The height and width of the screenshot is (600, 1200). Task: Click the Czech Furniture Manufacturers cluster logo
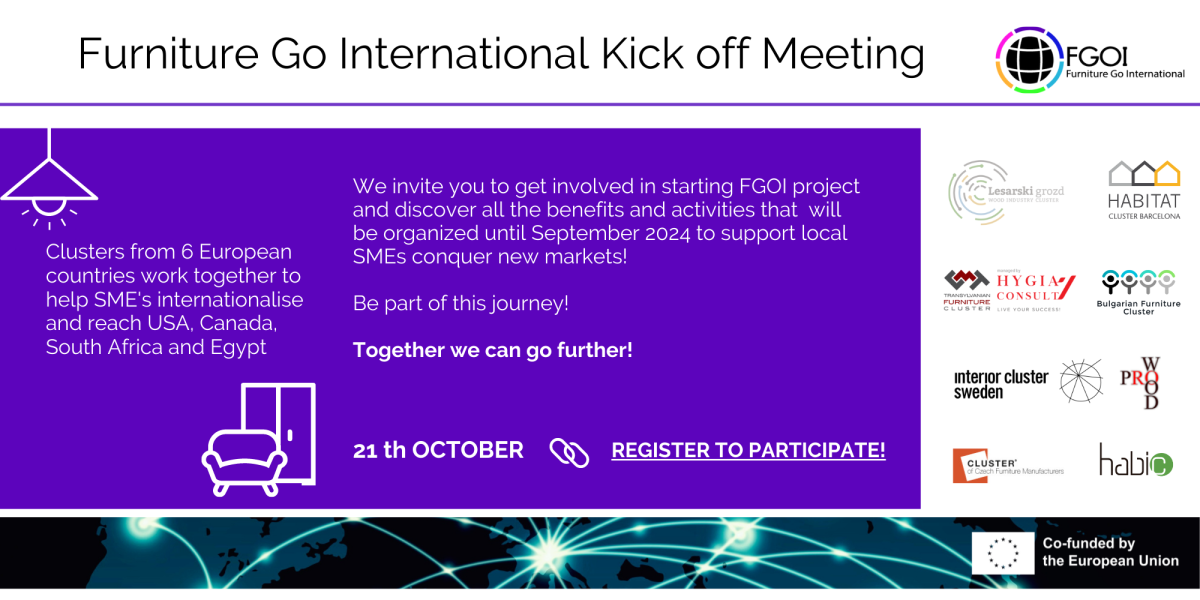[1008, 465]
